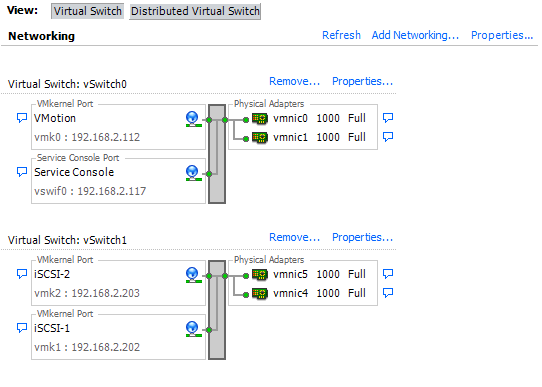Select the Service Console port entry
The image size is (542, 387).
pos(118,181)
